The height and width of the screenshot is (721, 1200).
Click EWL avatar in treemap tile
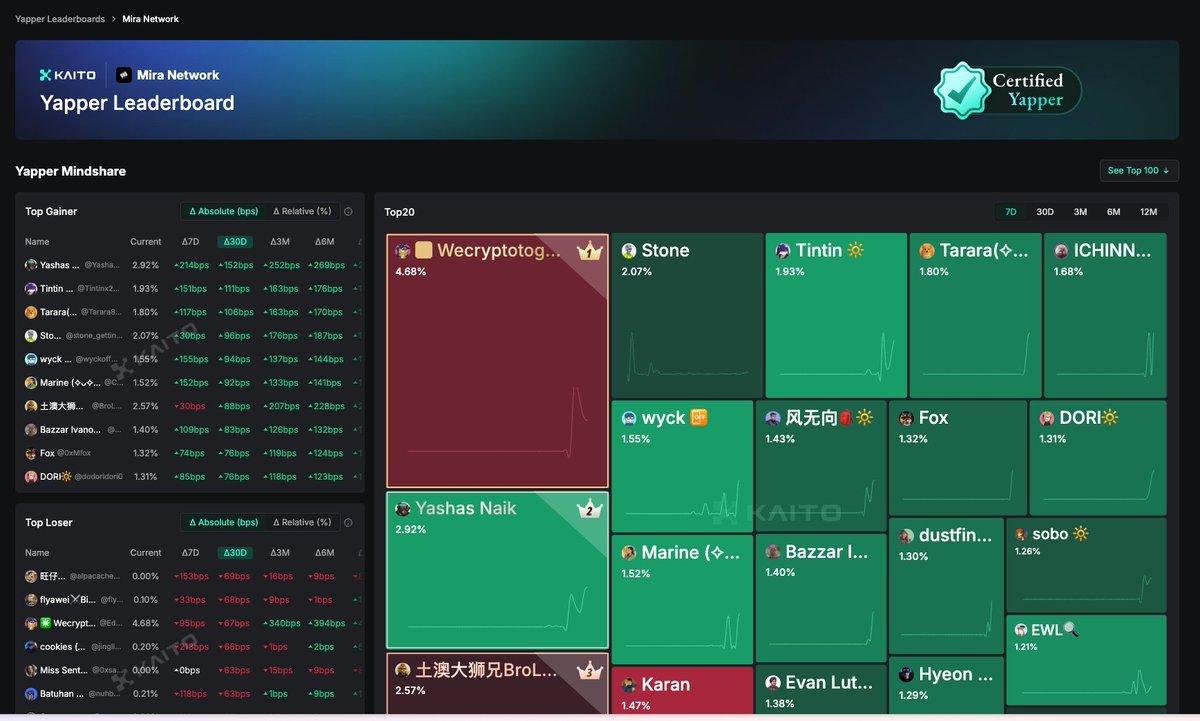[1021, 630]
